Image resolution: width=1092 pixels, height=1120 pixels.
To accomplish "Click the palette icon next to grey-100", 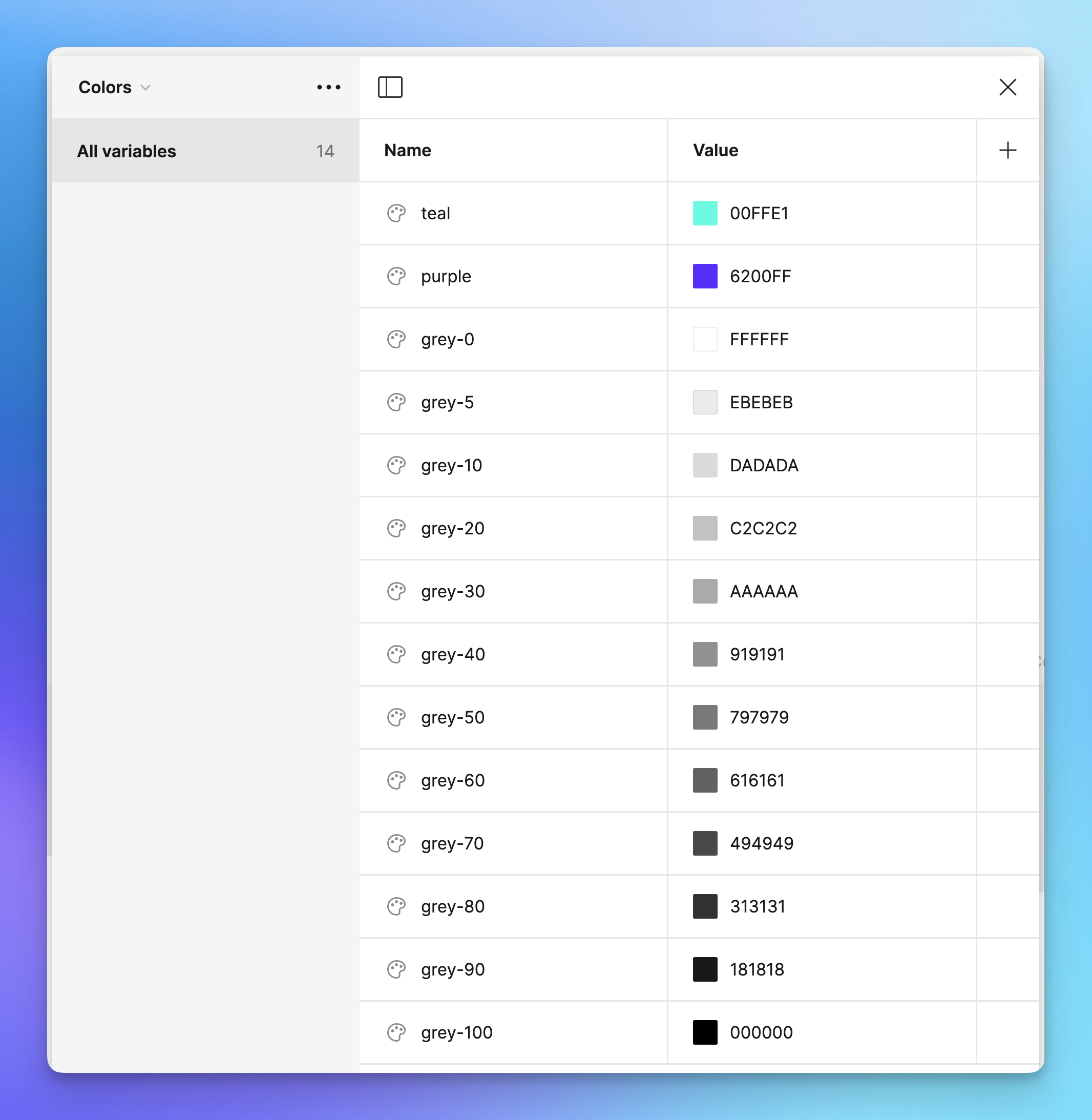I will click(397, 1032).
